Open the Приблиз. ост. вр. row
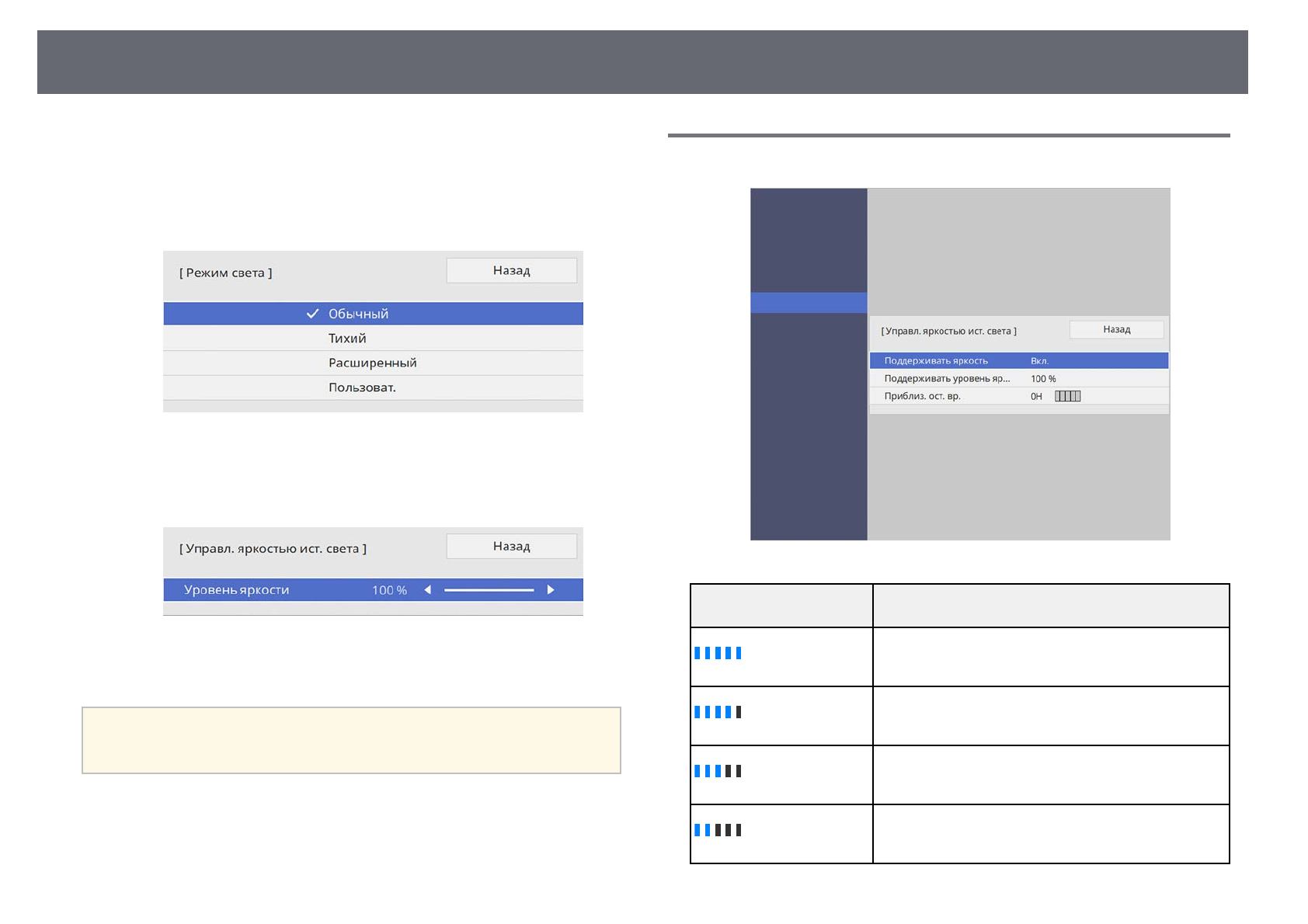 coord(923,396)
